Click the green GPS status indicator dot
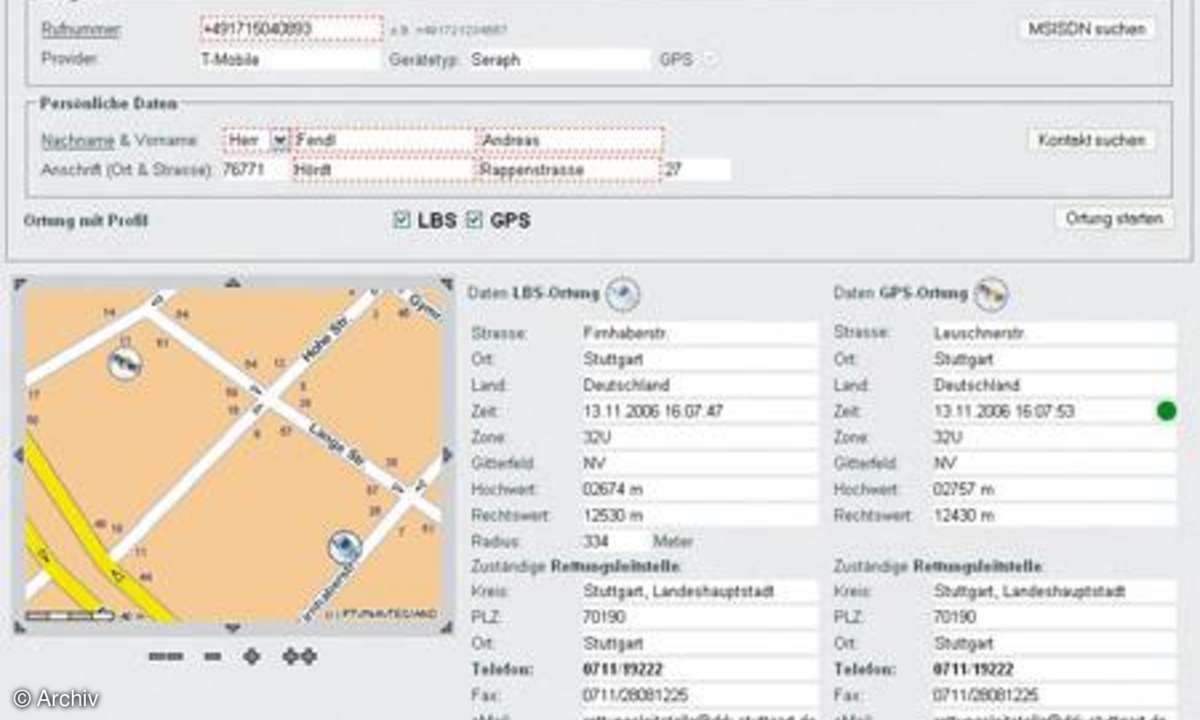 (1166, 411)
